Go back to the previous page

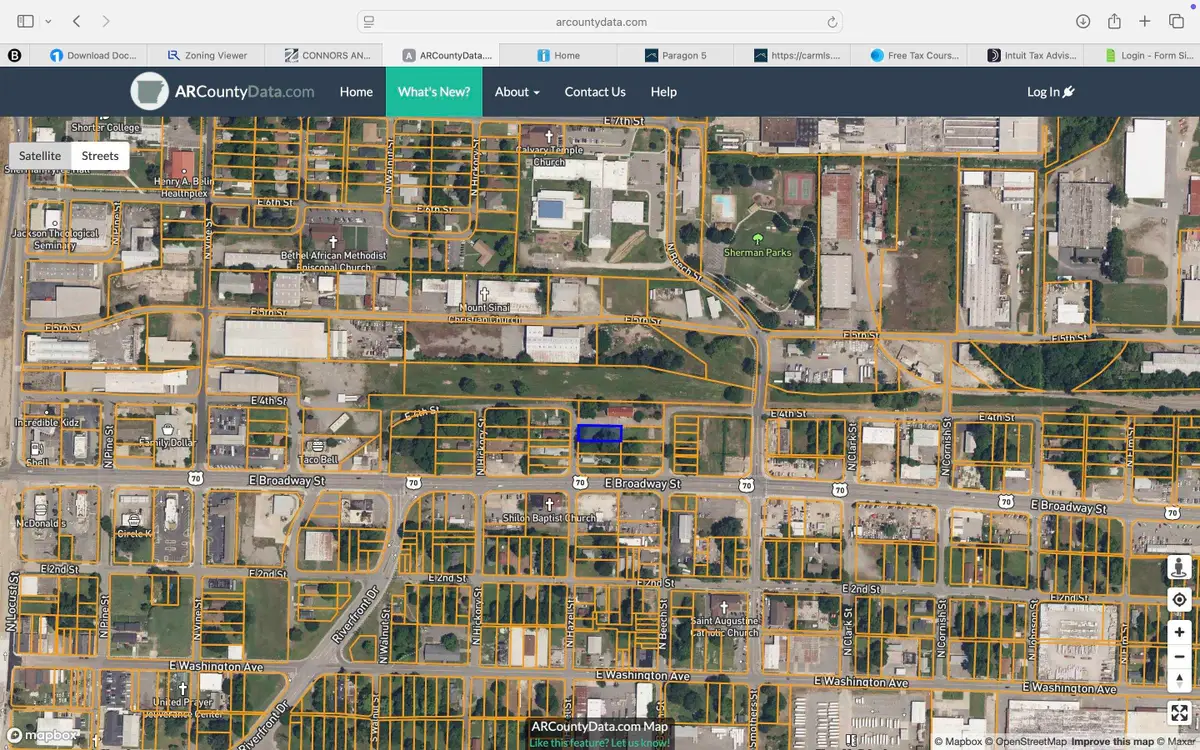click(x=77, y=21)
